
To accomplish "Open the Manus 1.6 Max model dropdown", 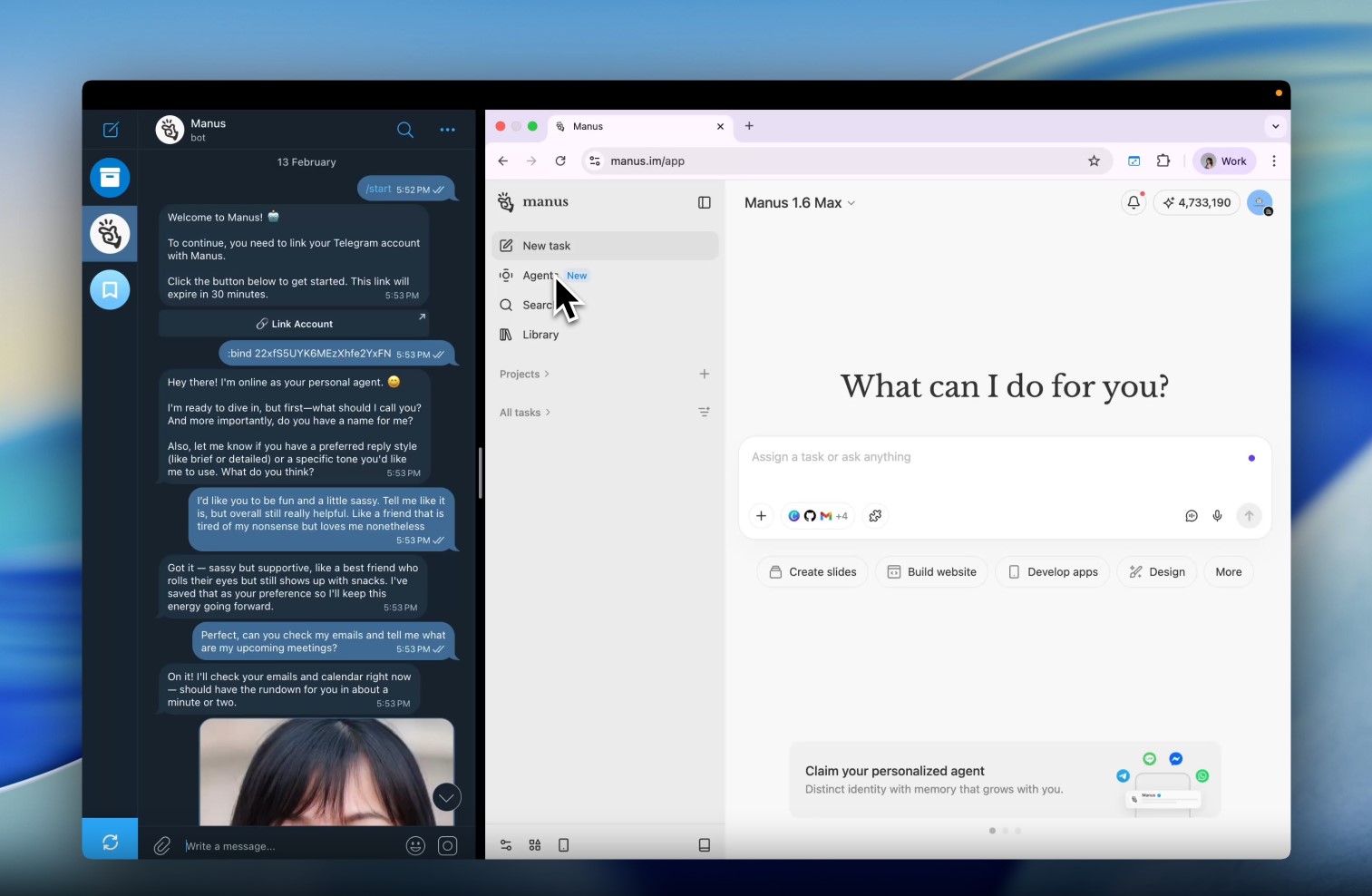I will click(x=799, y=203).
